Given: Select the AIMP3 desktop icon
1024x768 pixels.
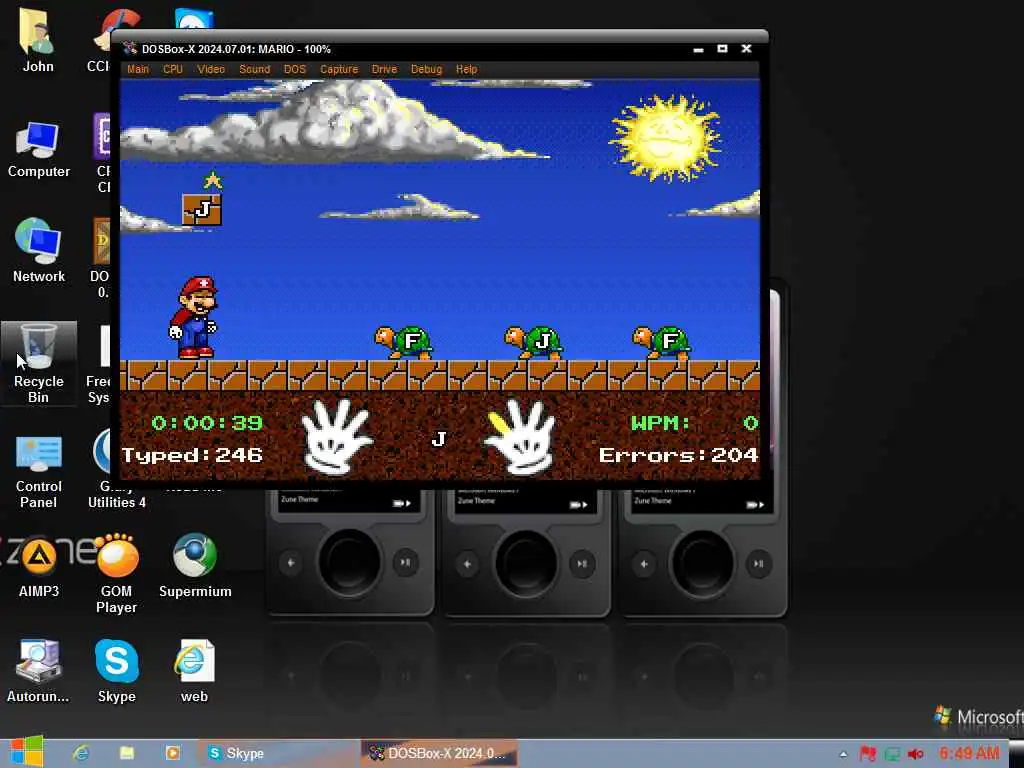Looking at the screenshot, I should pyautogui.click(x=39, y=567).
